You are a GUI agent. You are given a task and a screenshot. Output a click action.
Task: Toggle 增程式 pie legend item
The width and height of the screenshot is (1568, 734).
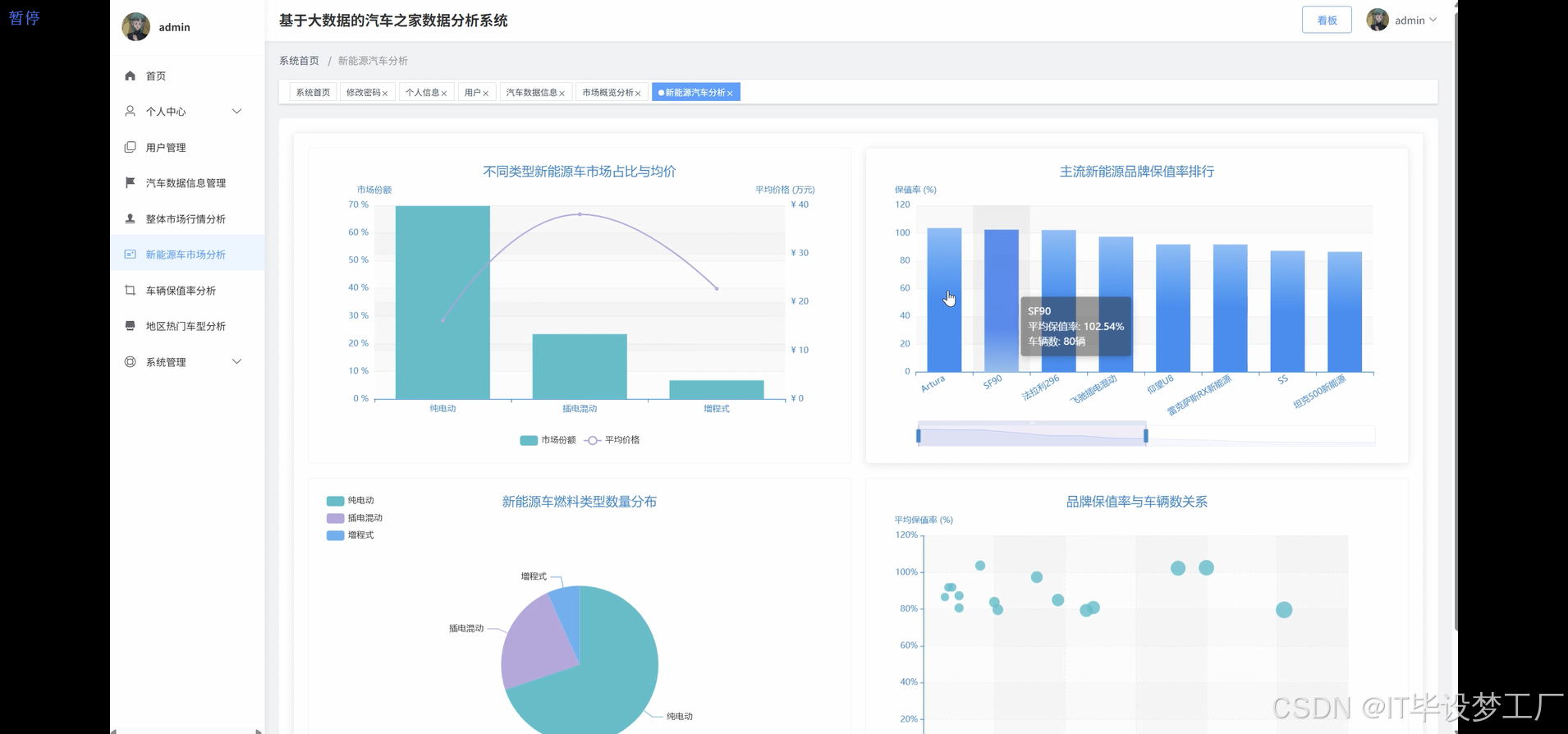[351, 535]
